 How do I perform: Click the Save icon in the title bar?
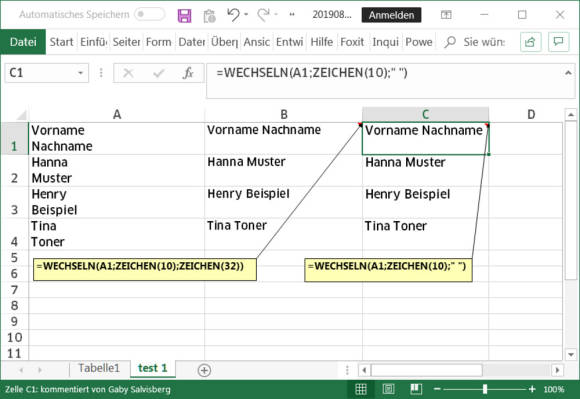click(184, 16)
